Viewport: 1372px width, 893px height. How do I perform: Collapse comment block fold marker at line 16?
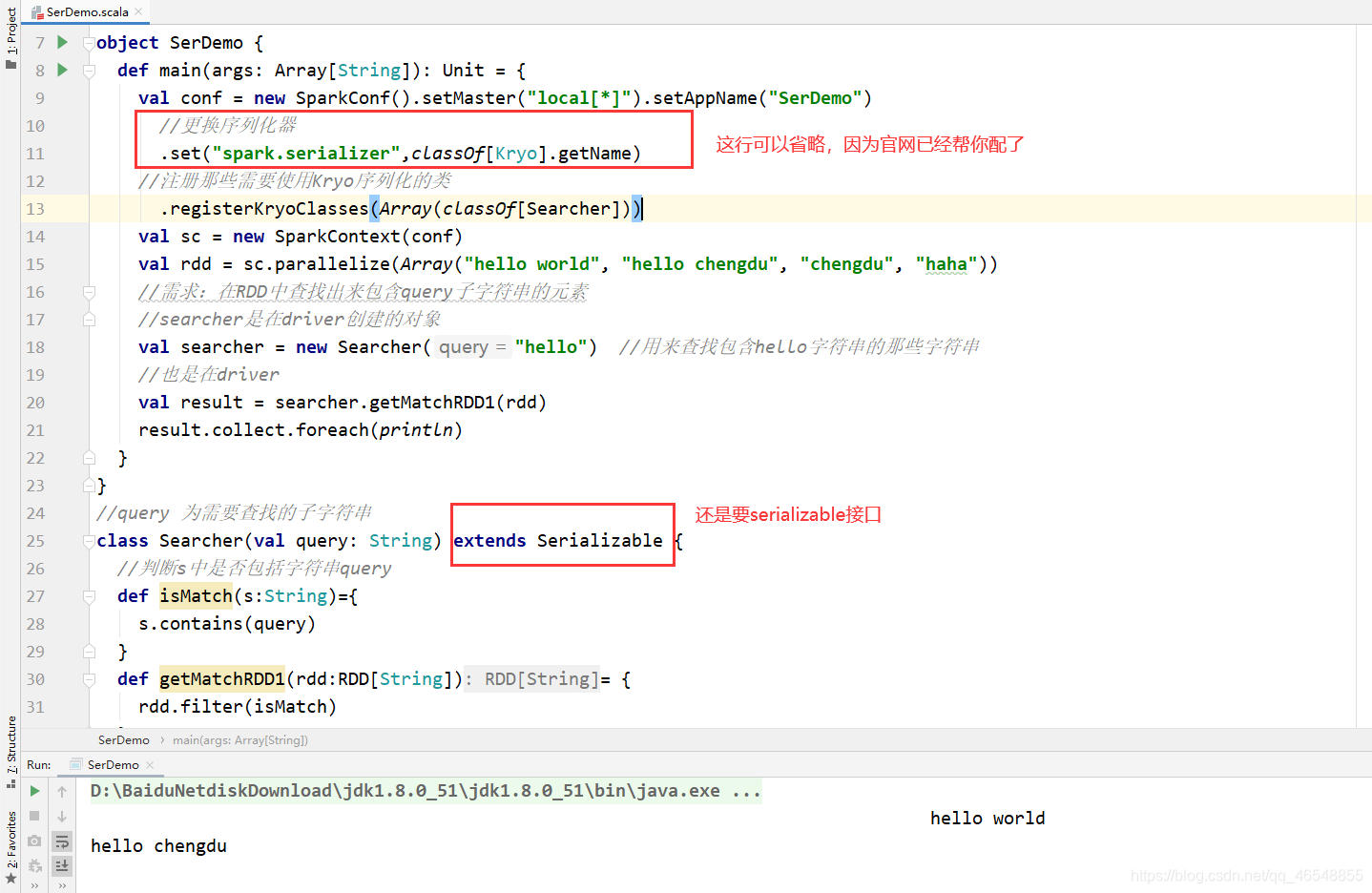click(x=89, y=291)
